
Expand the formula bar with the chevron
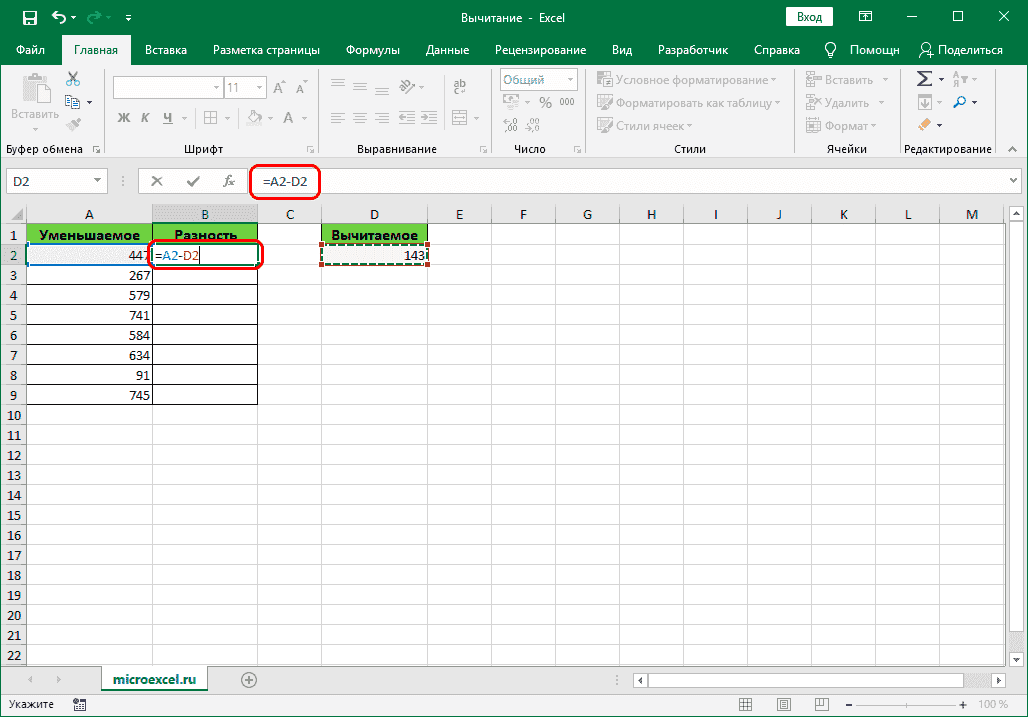pos(1013,181)
